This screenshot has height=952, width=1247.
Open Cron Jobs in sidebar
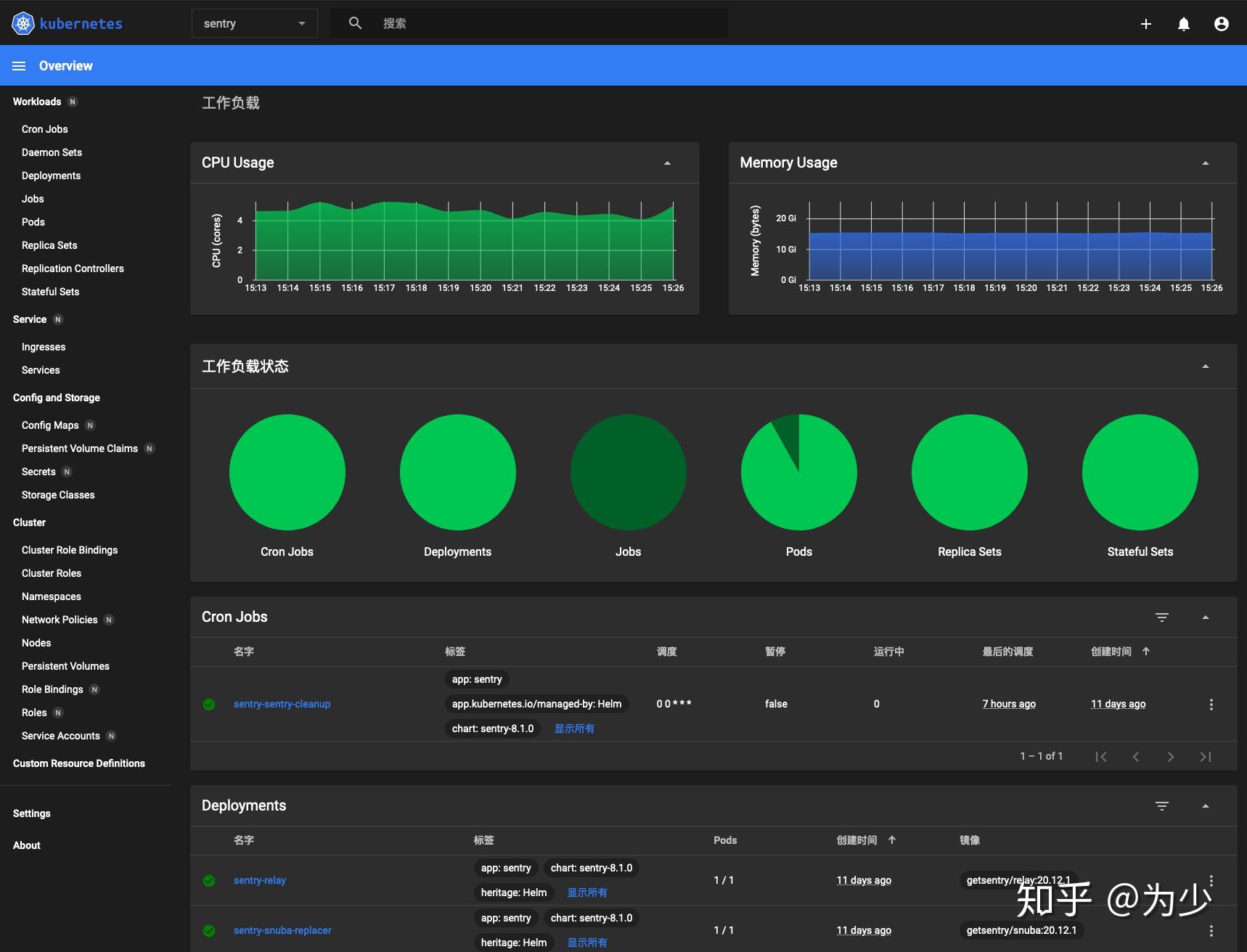(45, 129)
